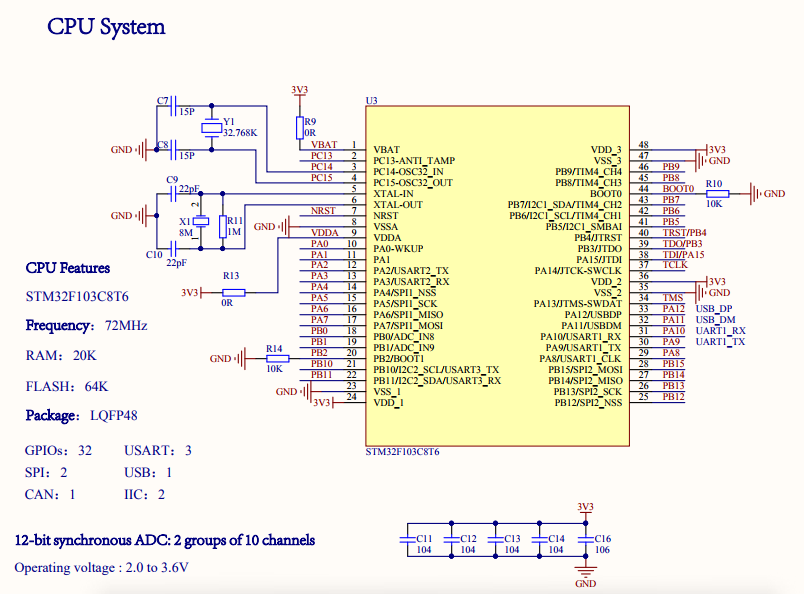
Task: Select the XTAL-IN pin name
Action: click(x=393, y=193)
